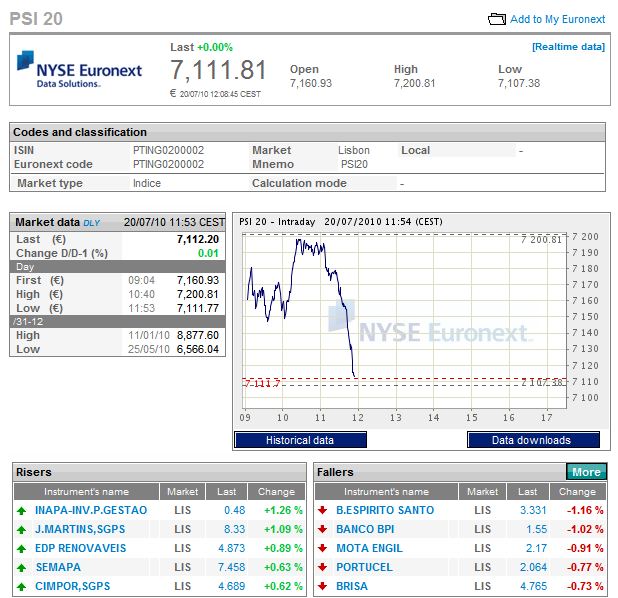Open the Add to My Euronext link

pyautogui.click(x=557, y=19)
